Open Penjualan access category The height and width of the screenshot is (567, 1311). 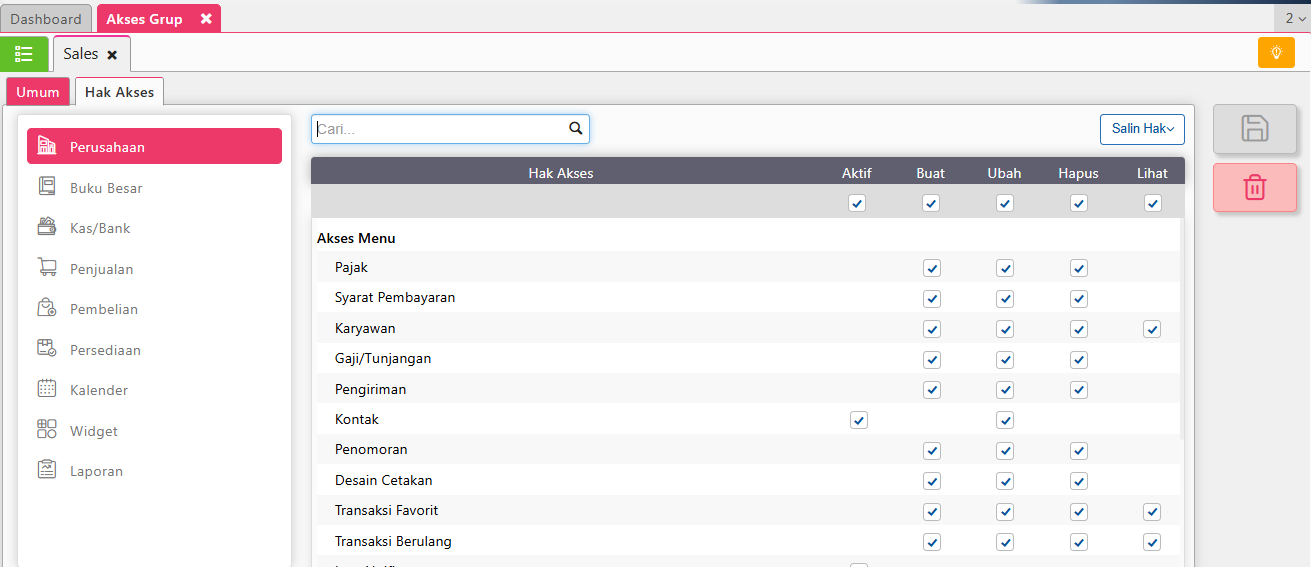point(101,269)
